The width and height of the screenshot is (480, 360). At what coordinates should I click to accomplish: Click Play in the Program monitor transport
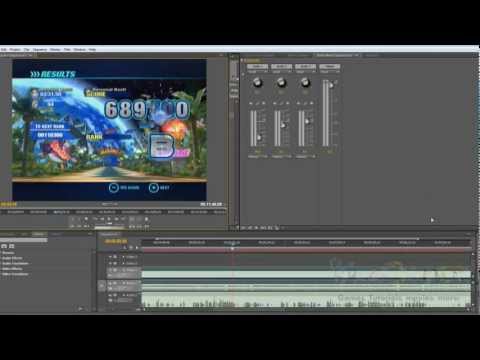point(109,219)
